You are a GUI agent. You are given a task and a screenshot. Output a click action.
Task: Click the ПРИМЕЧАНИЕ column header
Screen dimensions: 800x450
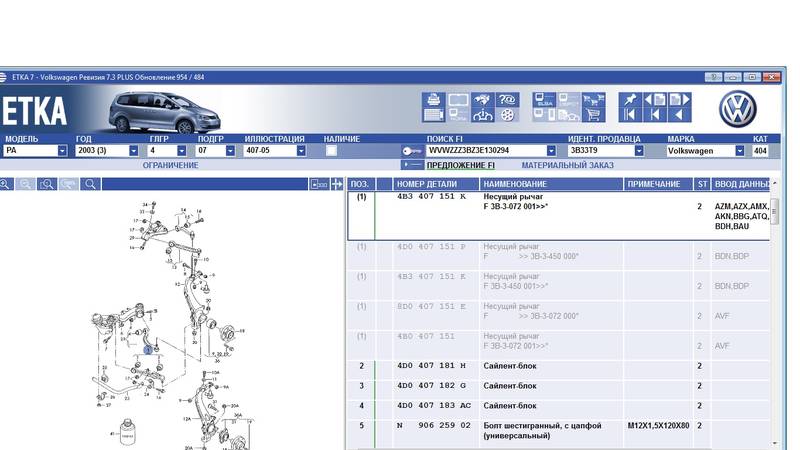[658, 184]
